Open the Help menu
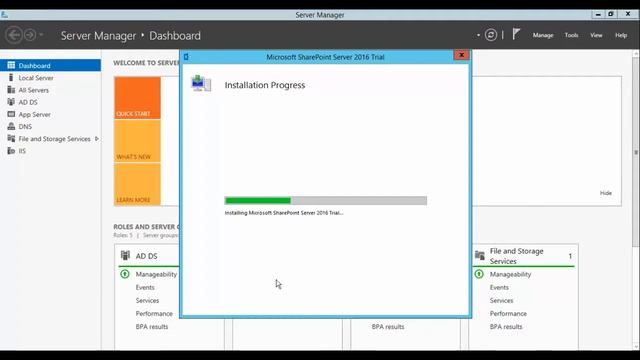640x360 pixels. pyautogui.click(x=621, y=36)
